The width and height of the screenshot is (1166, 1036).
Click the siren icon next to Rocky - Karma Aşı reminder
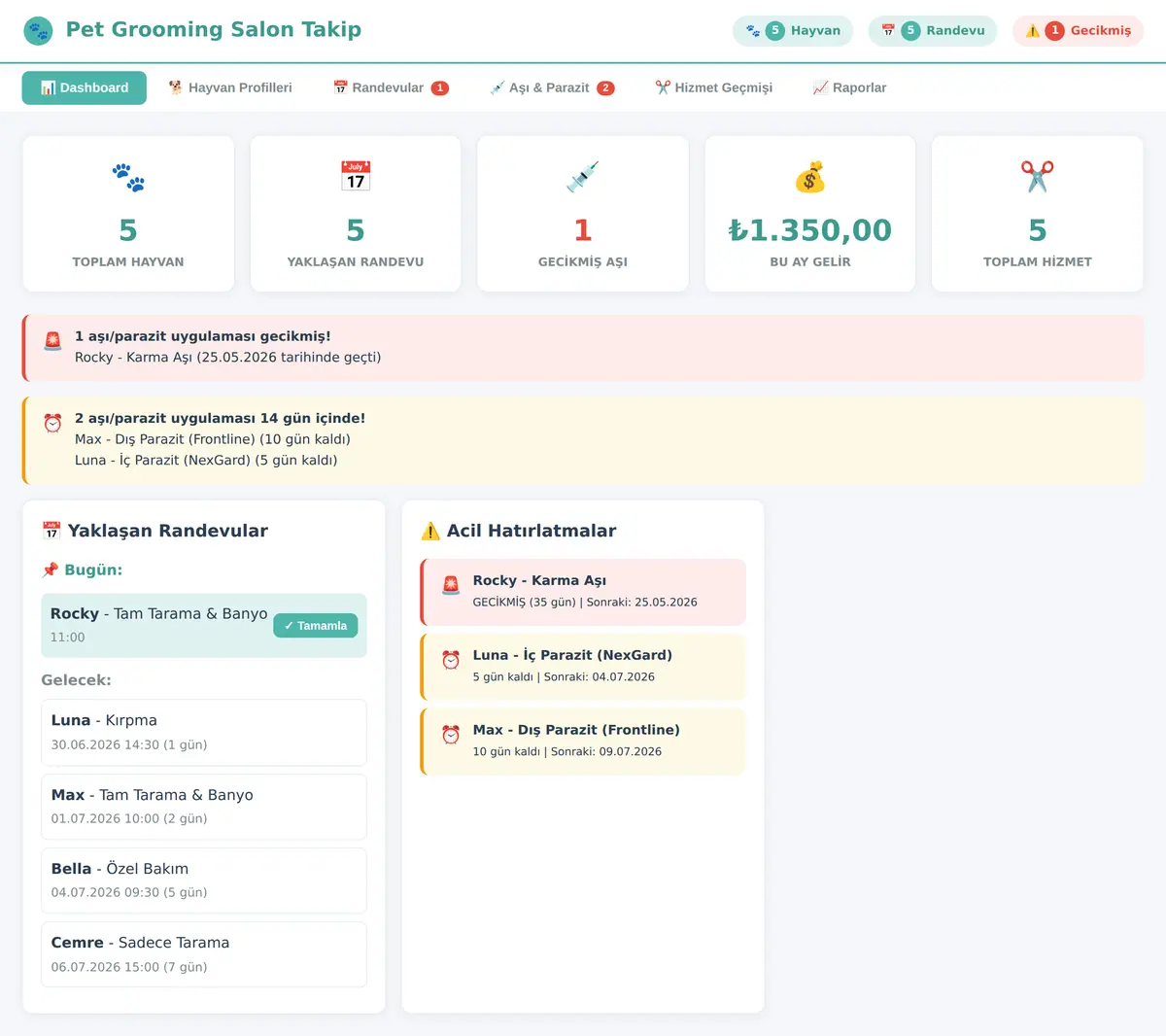pyautogui.click(x=451, y=585)
